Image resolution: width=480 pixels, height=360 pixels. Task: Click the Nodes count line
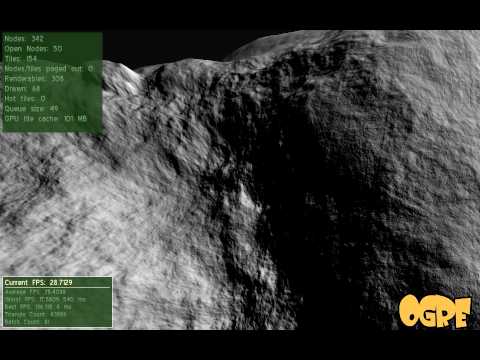point(24,39)
